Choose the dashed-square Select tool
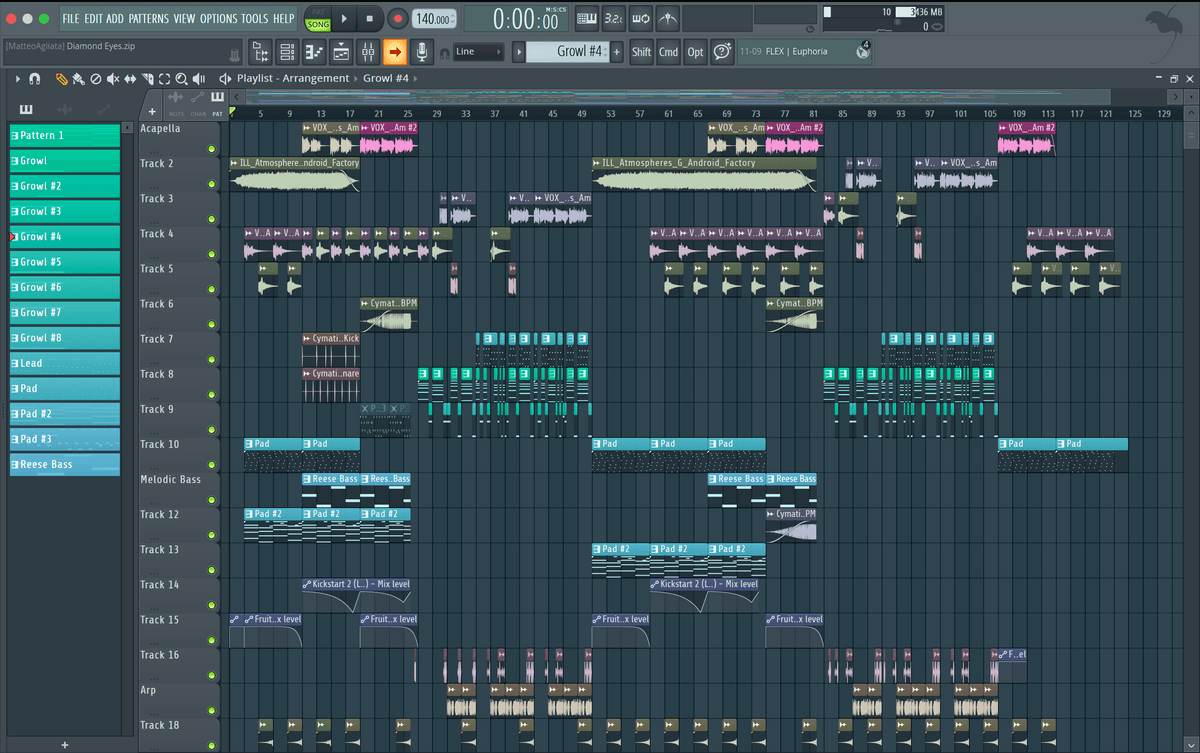 tap(164, 78)
